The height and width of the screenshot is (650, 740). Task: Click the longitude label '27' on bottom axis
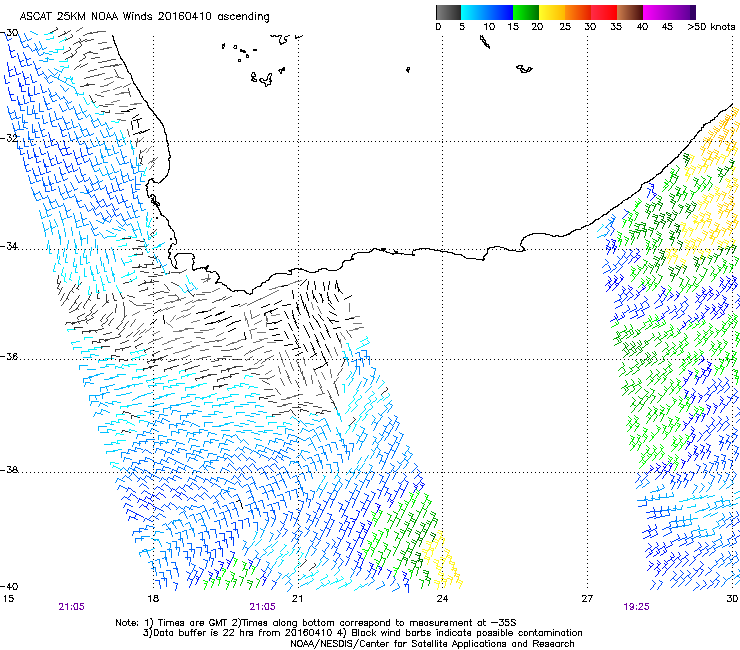[587, 599]
